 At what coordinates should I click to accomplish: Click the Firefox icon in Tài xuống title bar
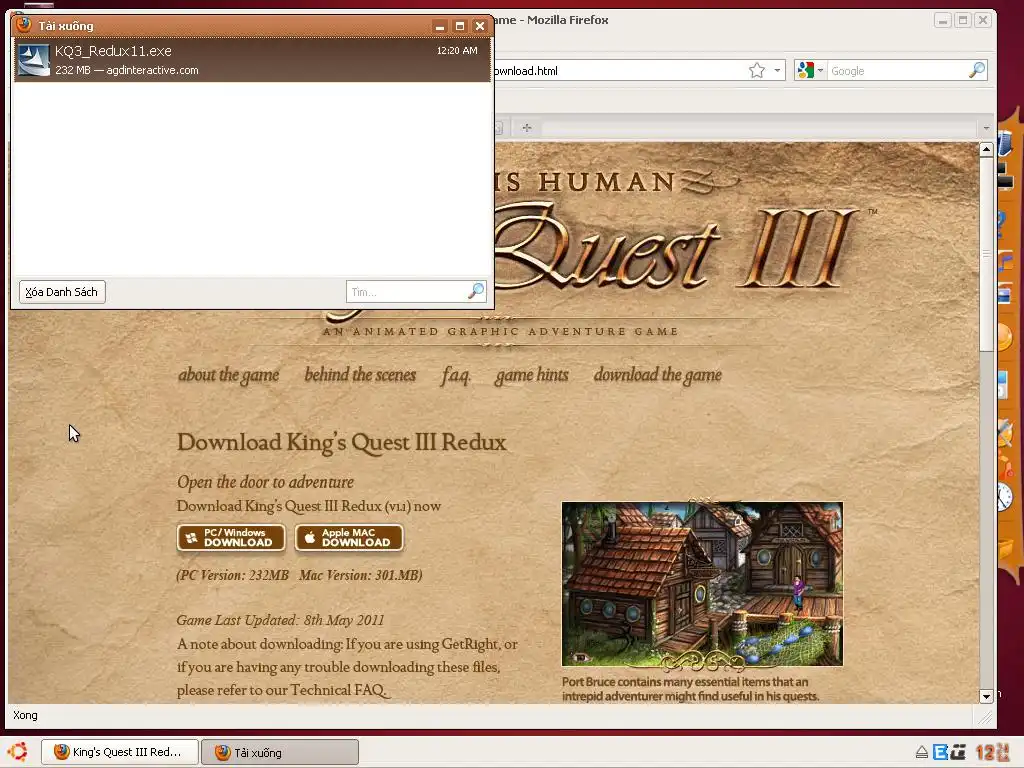tap(24, 25)
